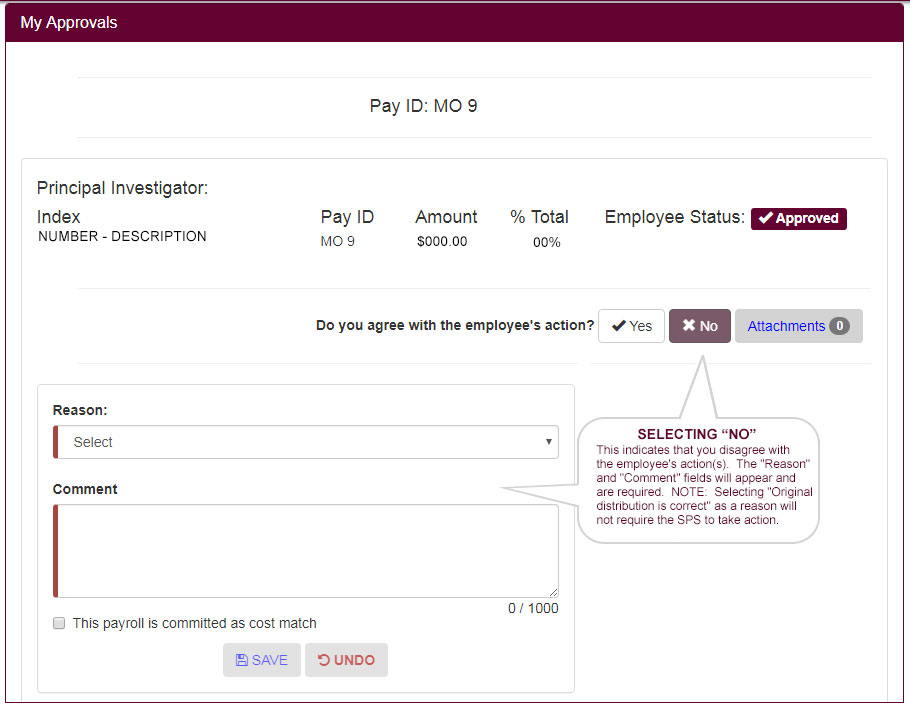
Task: Click the dropdown arrow on the Reason field
Action: click(x=548, y=441)
